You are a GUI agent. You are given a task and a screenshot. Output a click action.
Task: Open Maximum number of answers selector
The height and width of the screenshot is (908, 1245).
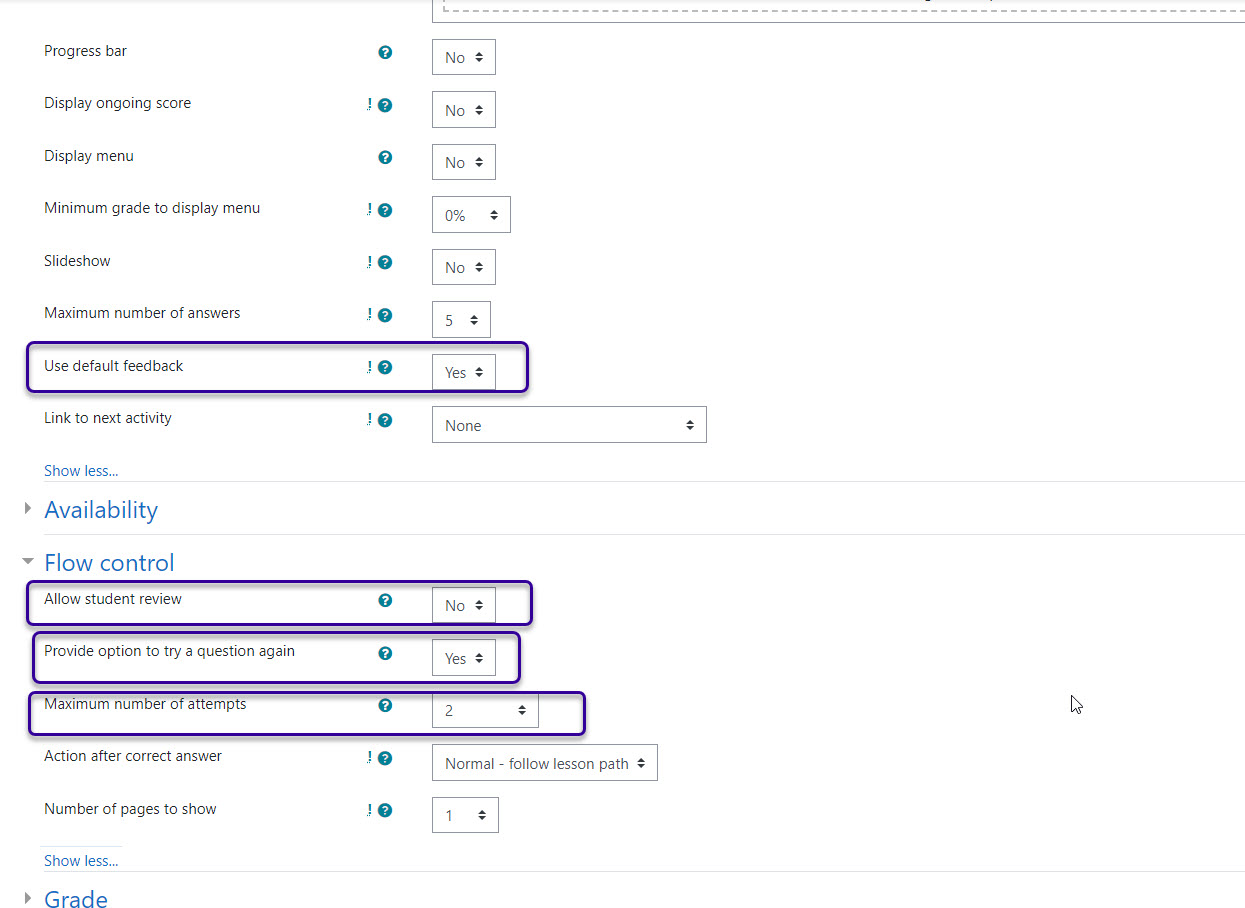pos(461,320)
